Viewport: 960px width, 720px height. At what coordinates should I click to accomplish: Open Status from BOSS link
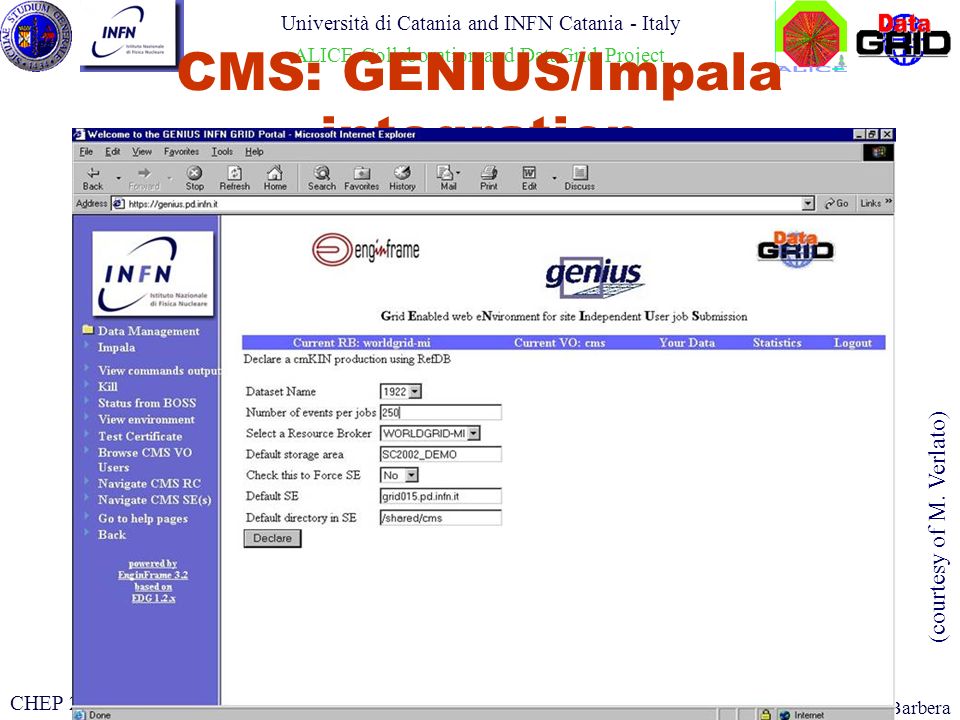[x=147, y=403]
